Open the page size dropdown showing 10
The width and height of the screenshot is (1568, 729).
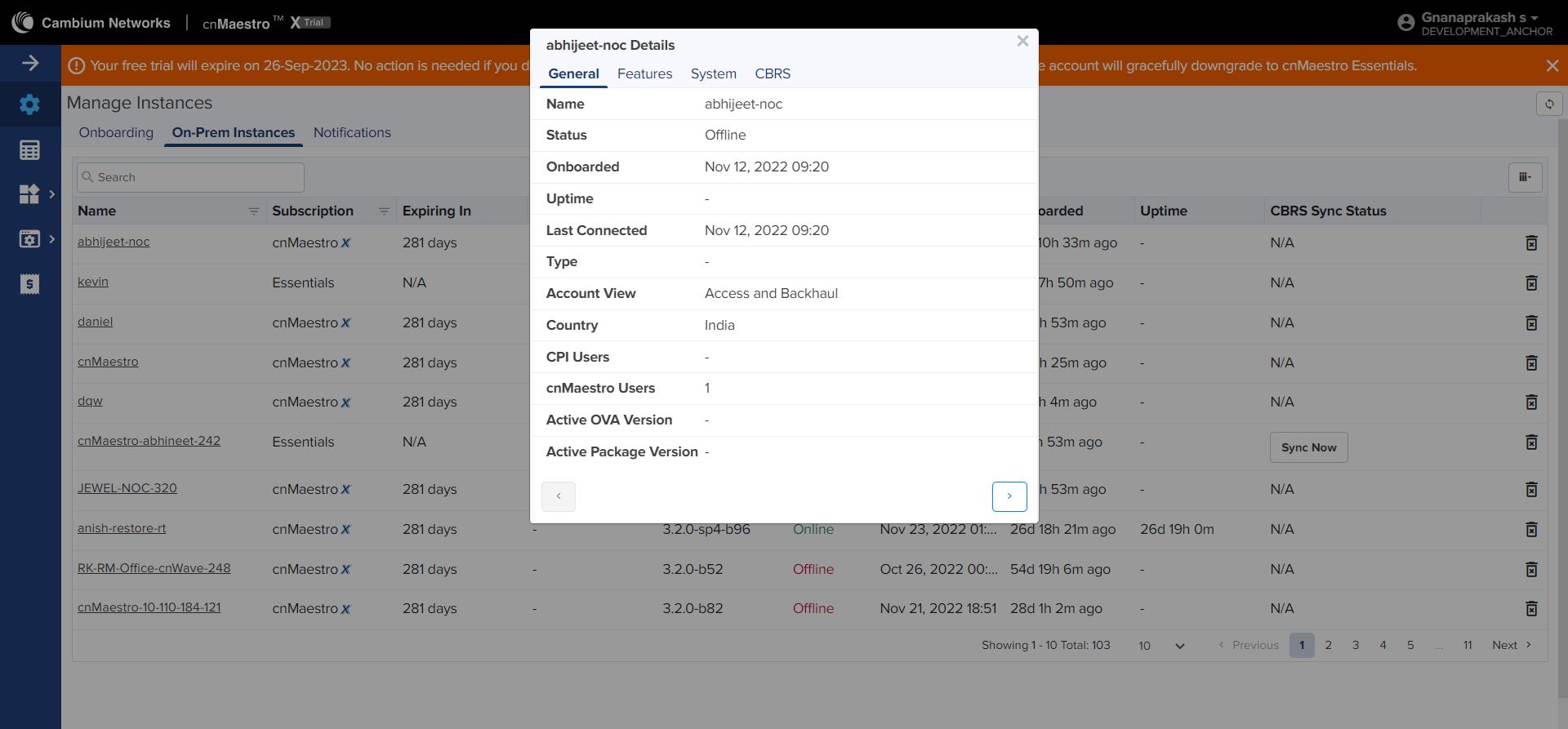coord(1161,646)
